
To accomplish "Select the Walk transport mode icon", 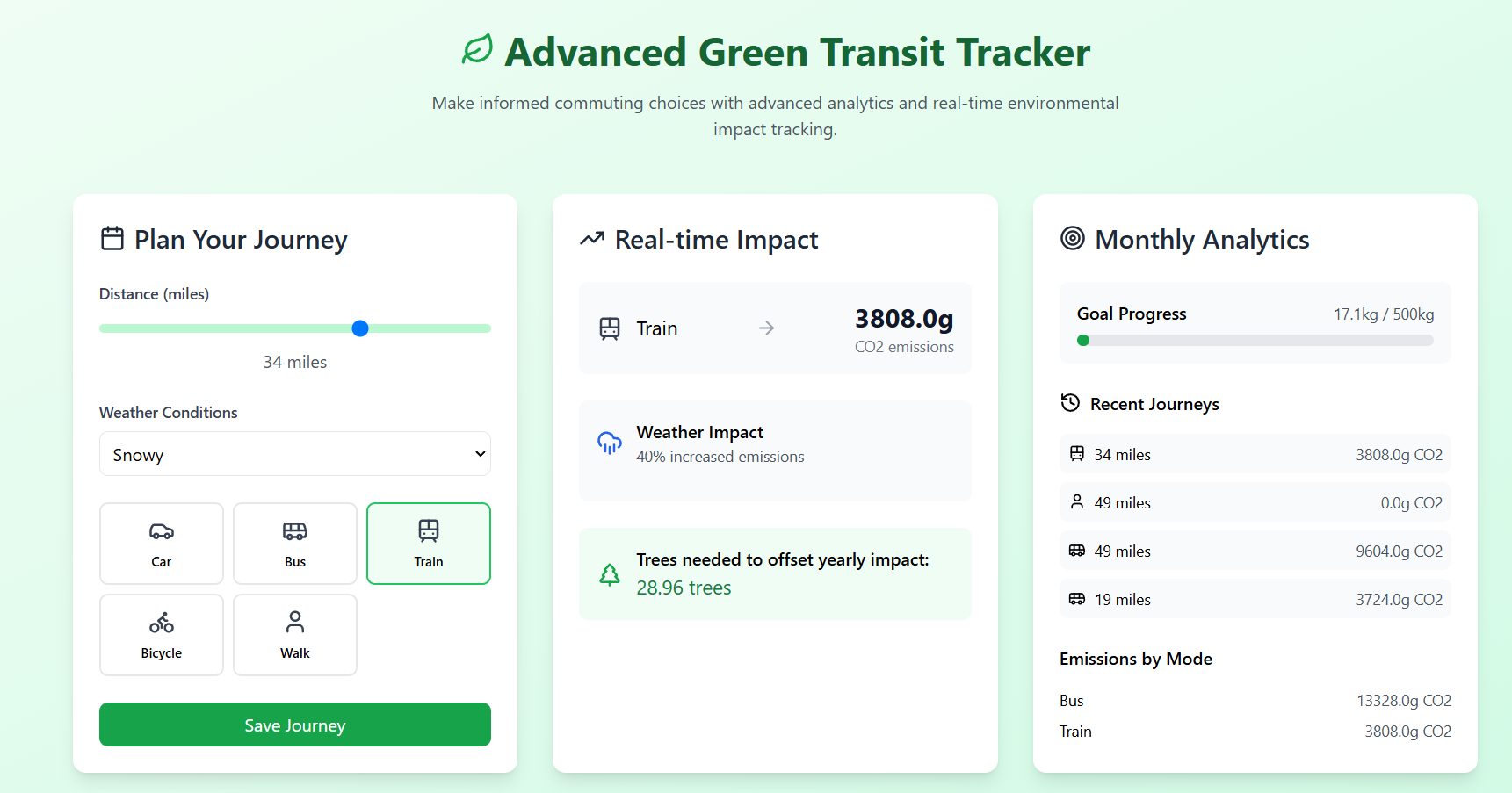I will pos(294,623).
